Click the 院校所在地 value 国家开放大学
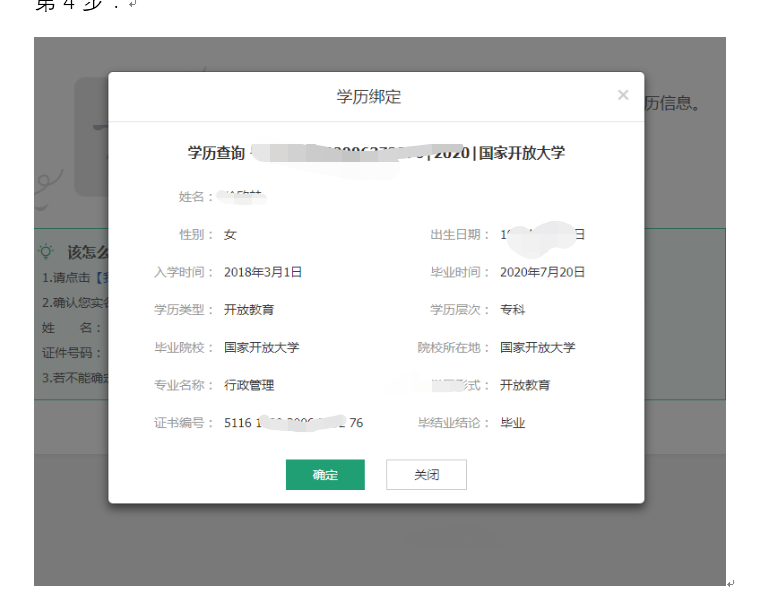This screenshot has height=605, width=770. (x=538, y=348)
